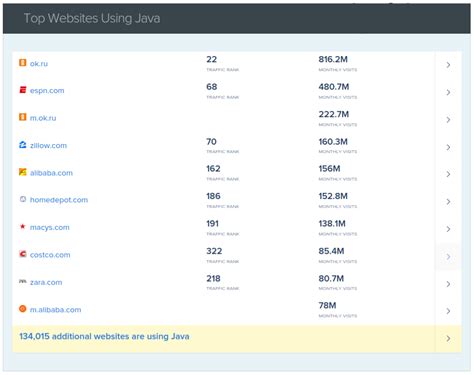Open the costco.com row chevron
474x375 pixels.
click(x=448, y=257)
